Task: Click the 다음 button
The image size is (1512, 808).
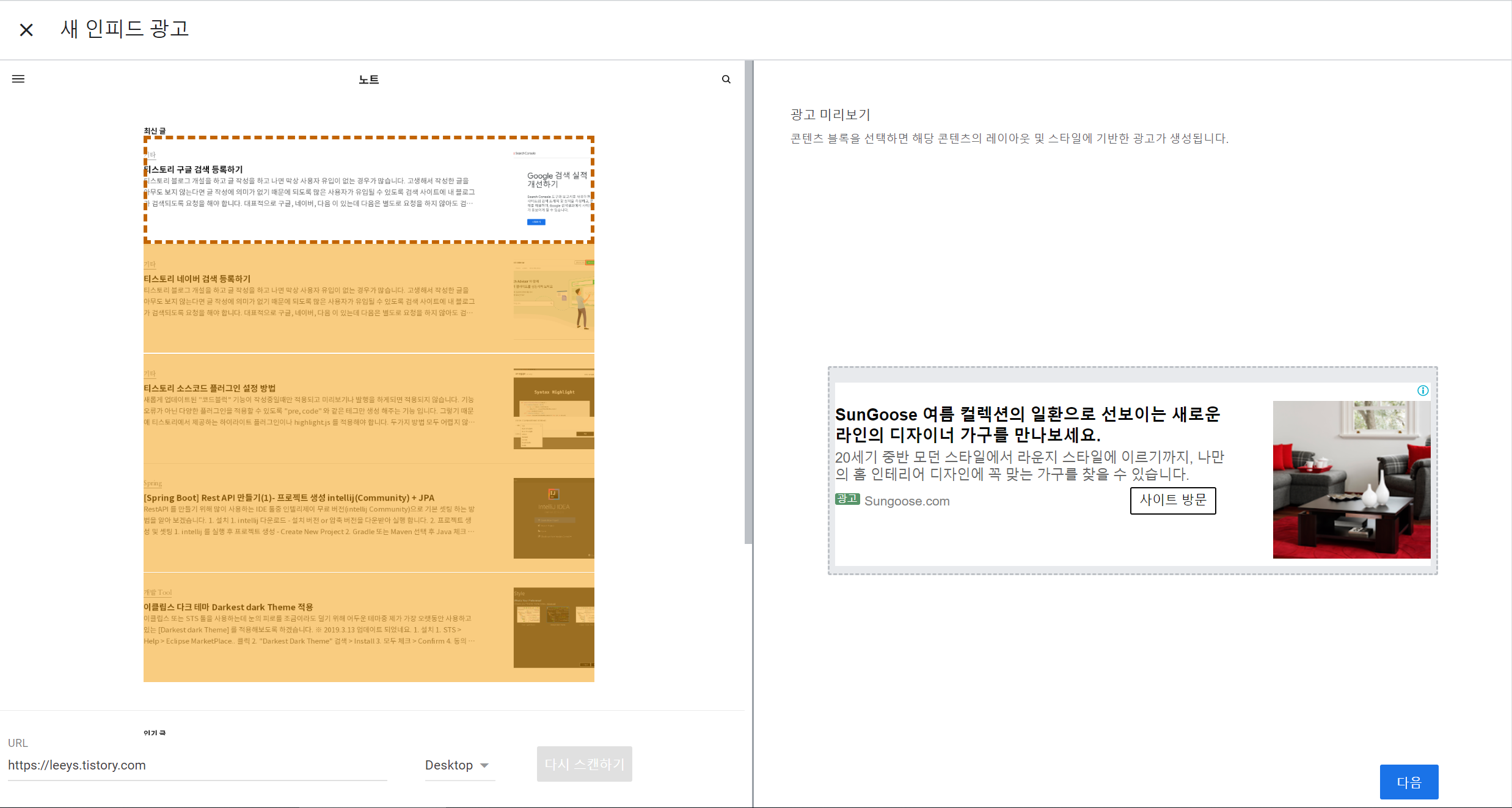Action: (x=1409, y=782)
